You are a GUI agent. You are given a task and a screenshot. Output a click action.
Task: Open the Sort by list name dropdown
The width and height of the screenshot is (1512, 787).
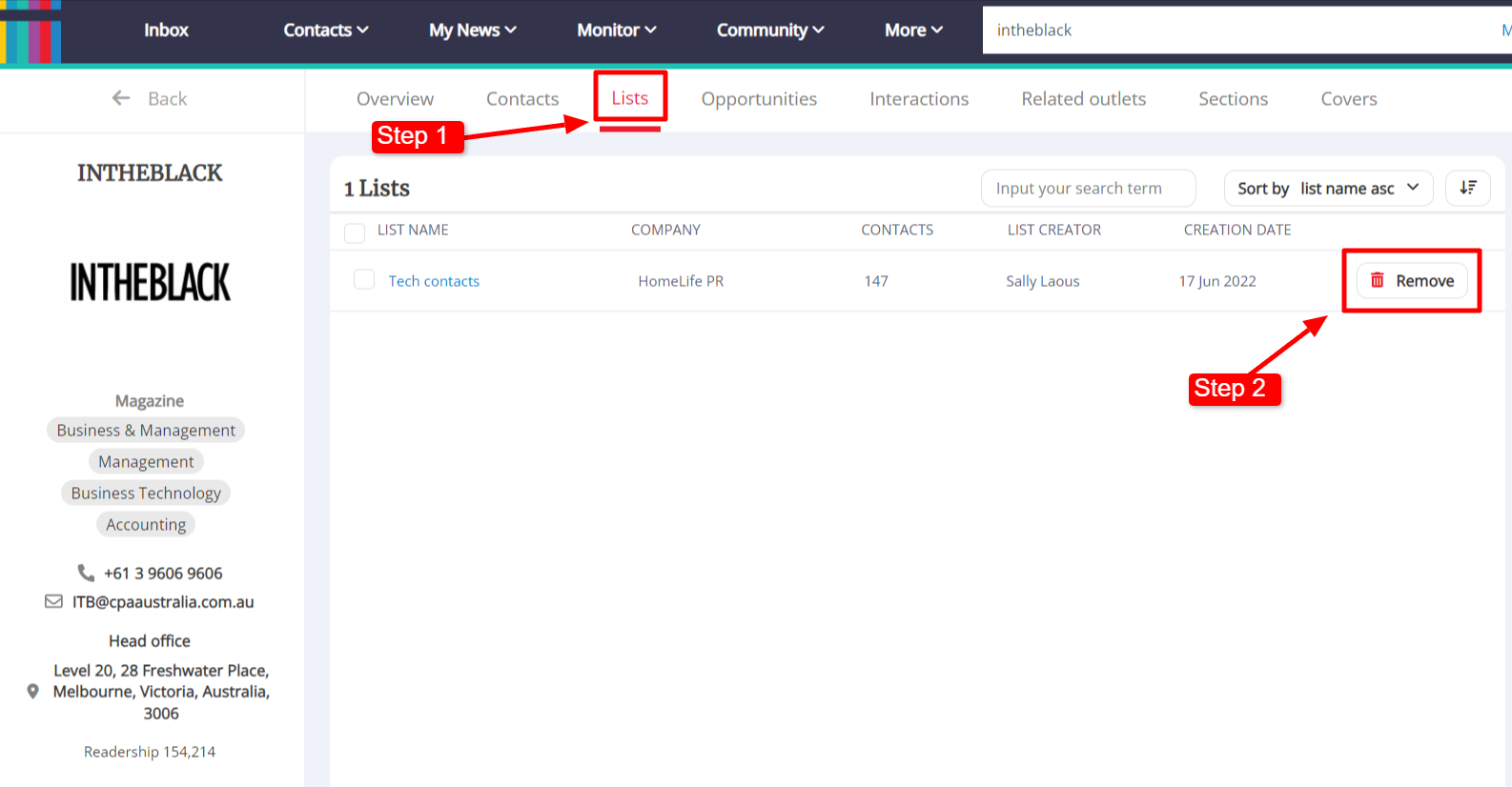pyautogui.click(x=1328, y=188)
